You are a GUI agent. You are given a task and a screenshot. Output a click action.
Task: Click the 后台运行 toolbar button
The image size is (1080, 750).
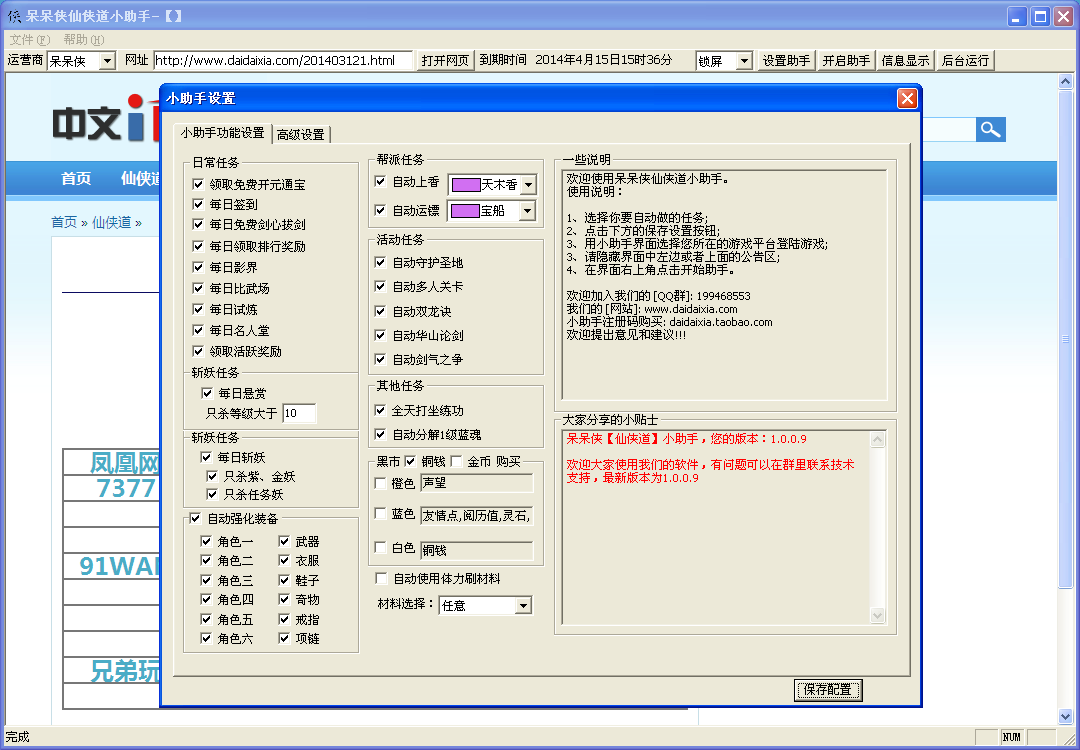click(964, 59)
